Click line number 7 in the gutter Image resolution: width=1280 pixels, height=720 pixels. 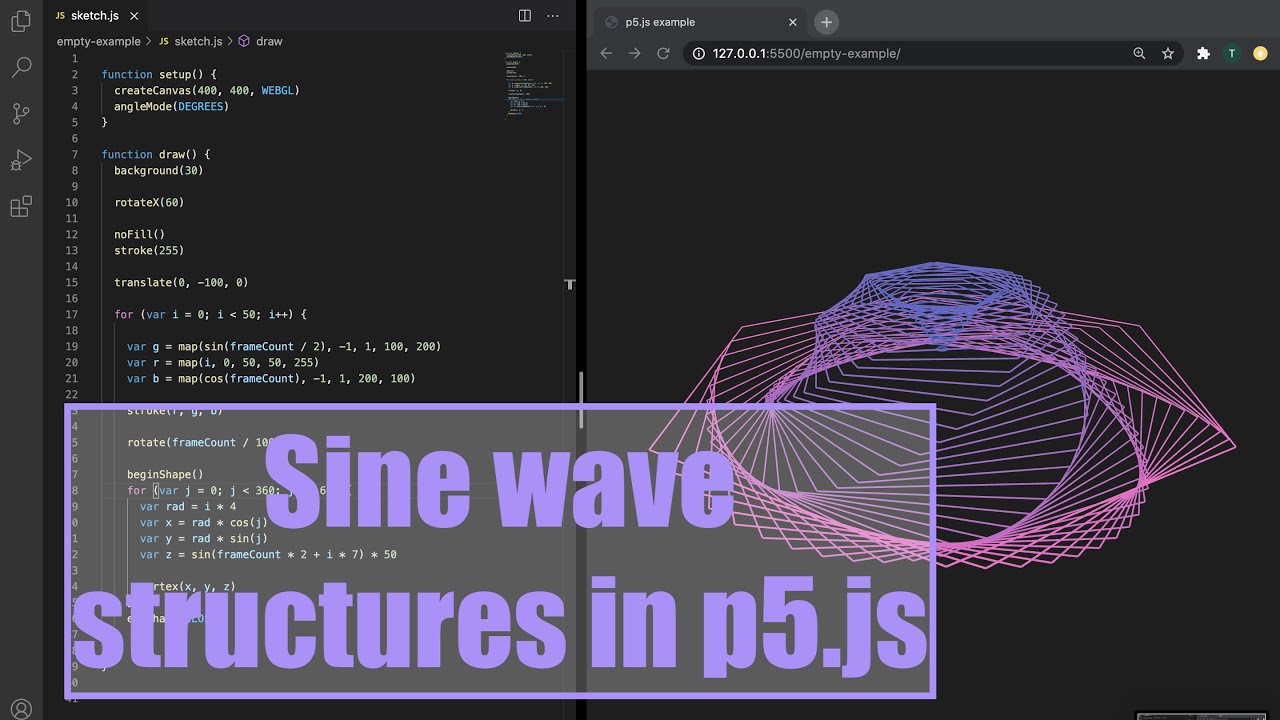(x=74, y=154)
